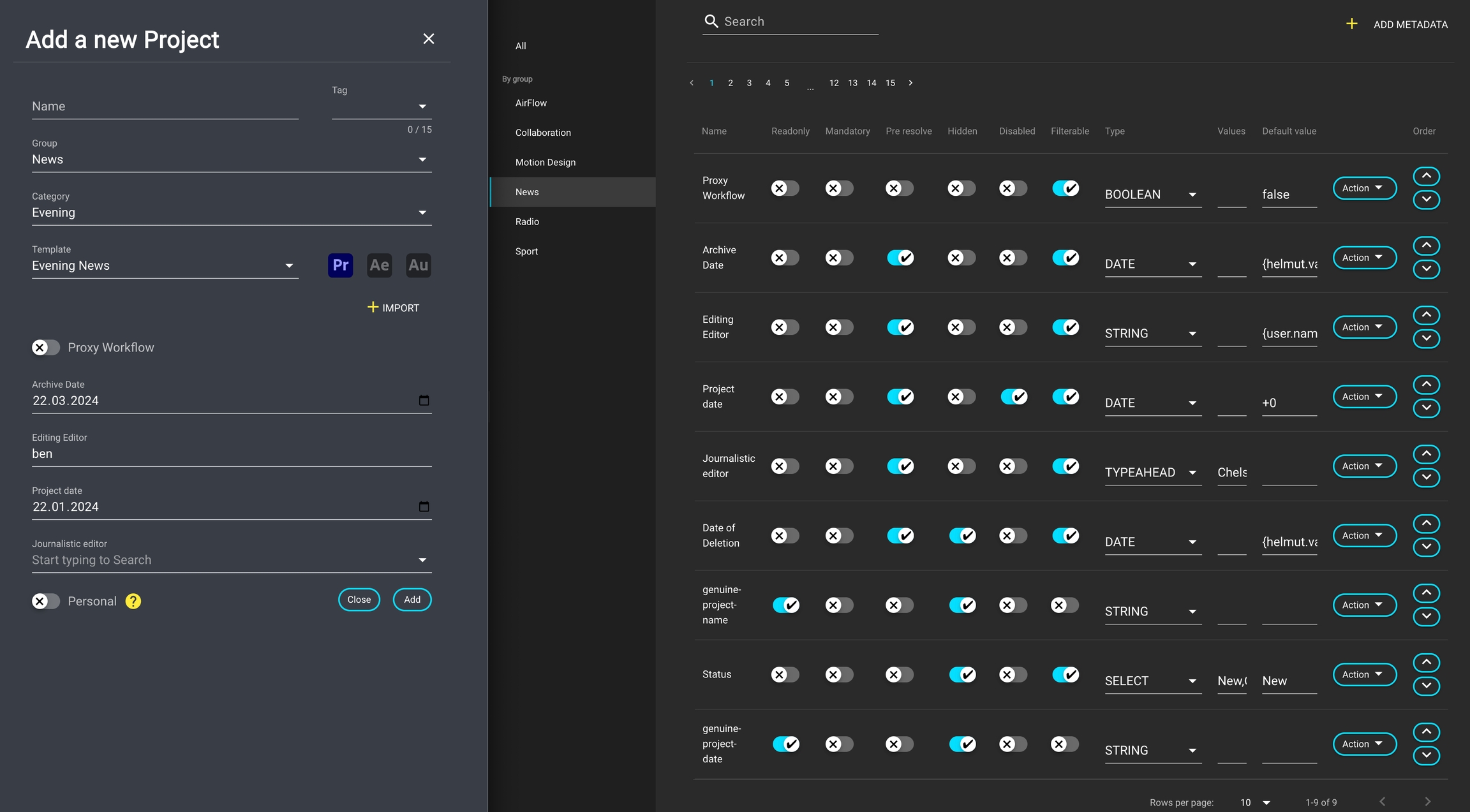Select the Audition template icon
This screenshot has width=1470, height=812.
[418, 265]
